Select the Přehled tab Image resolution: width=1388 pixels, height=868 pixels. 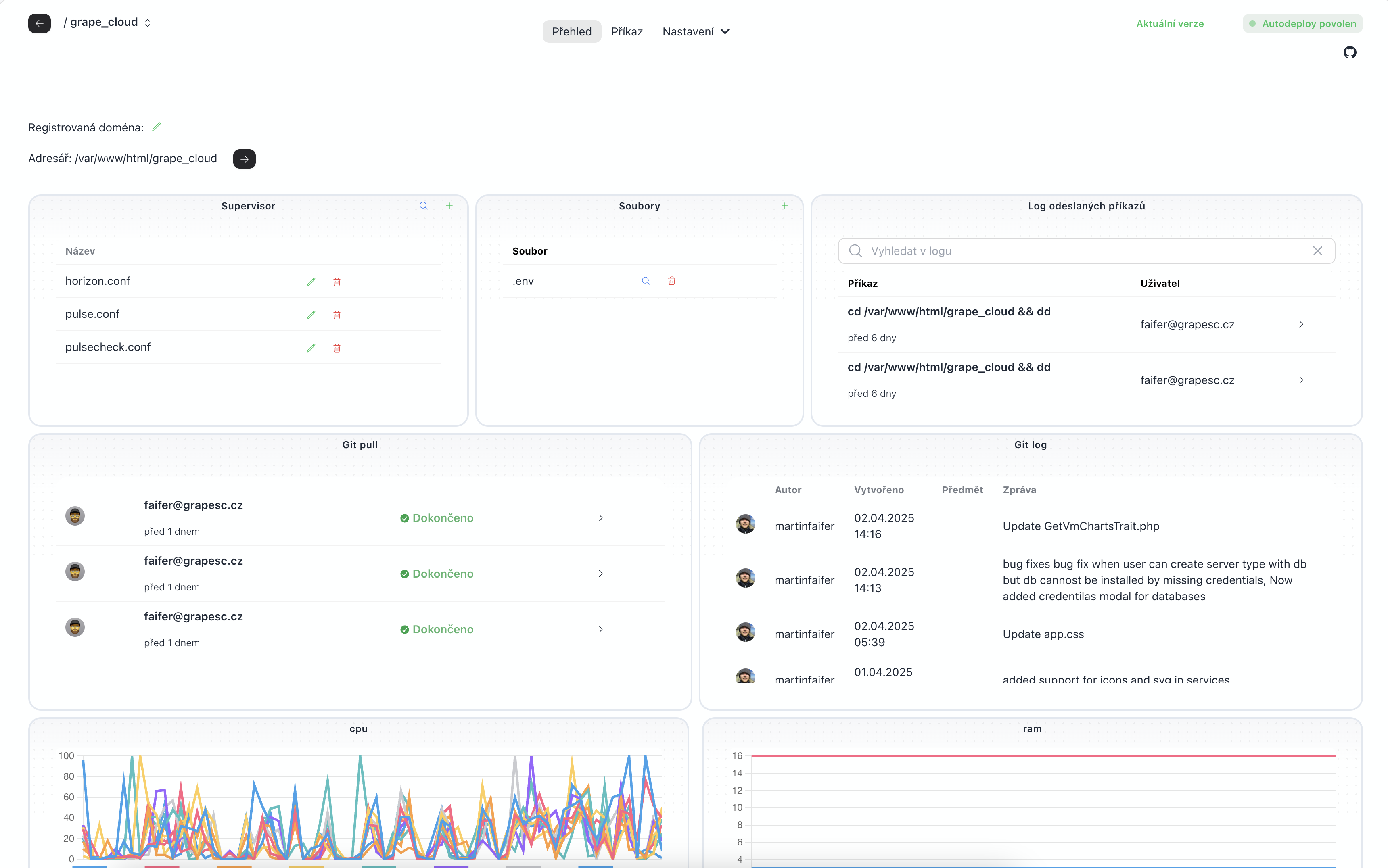(571, 31)
